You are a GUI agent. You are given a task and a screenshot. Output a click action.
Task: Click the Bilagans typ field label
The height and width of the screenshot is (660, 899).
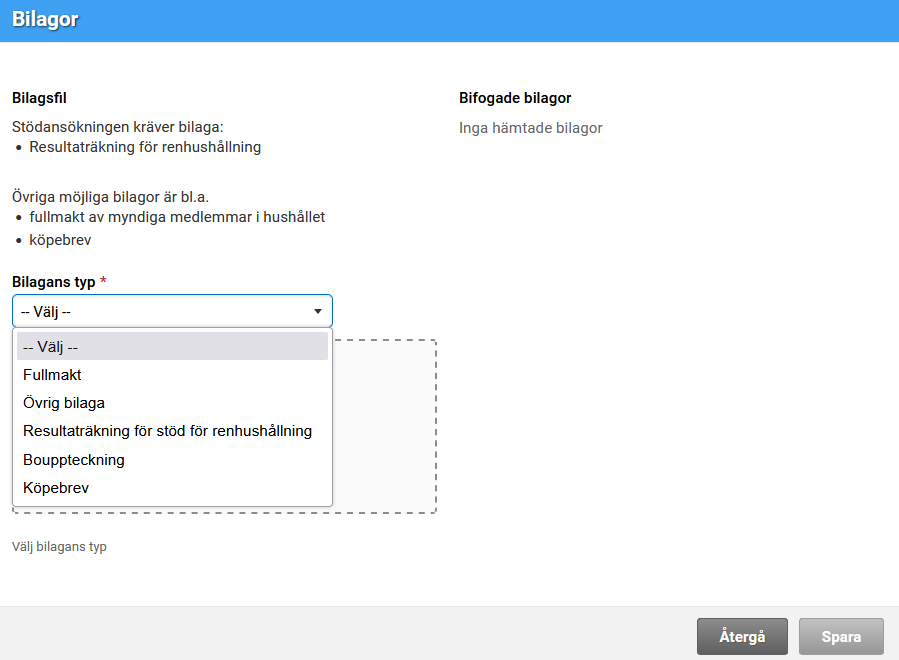[54, 282]
